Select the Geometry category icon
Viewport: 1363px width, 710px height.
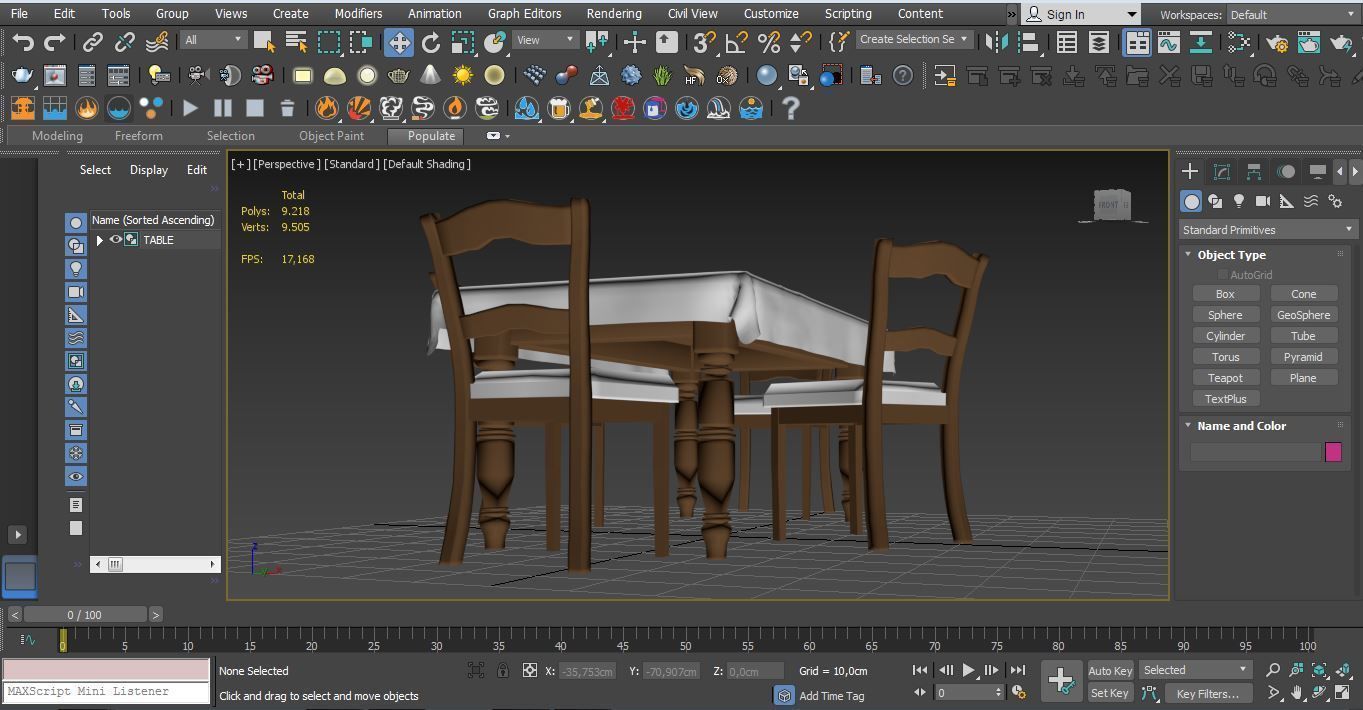tap(1191, 202)
